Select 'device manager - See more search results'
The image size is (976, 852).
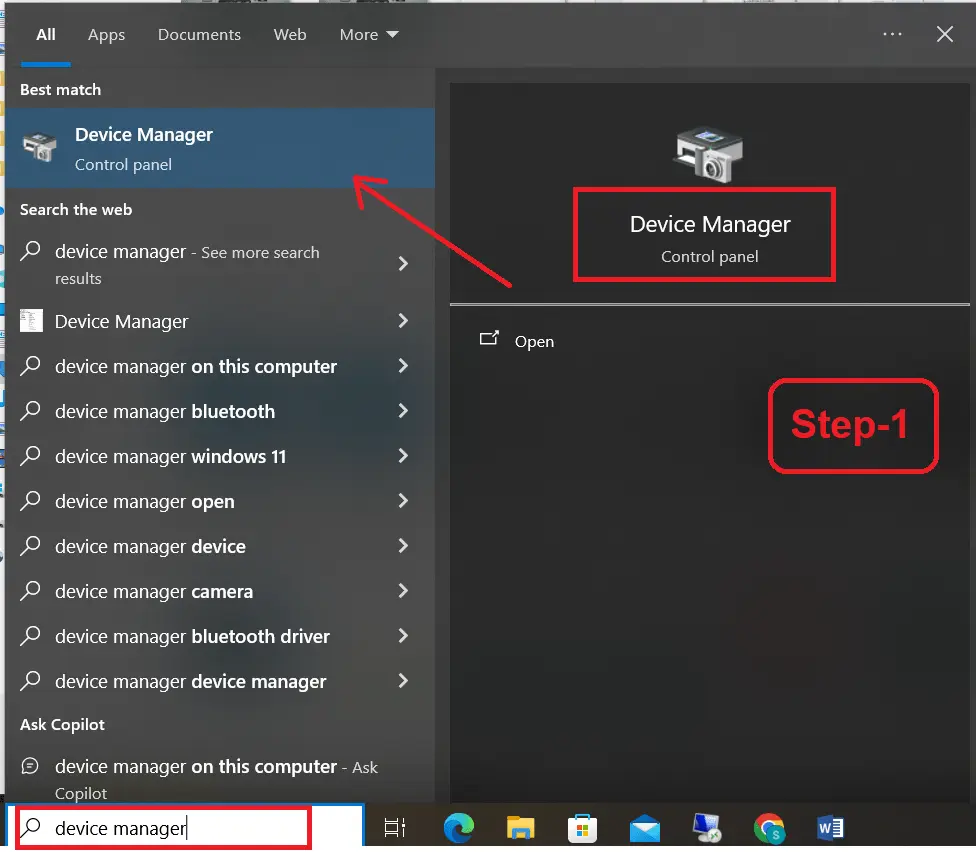(220, 264)
